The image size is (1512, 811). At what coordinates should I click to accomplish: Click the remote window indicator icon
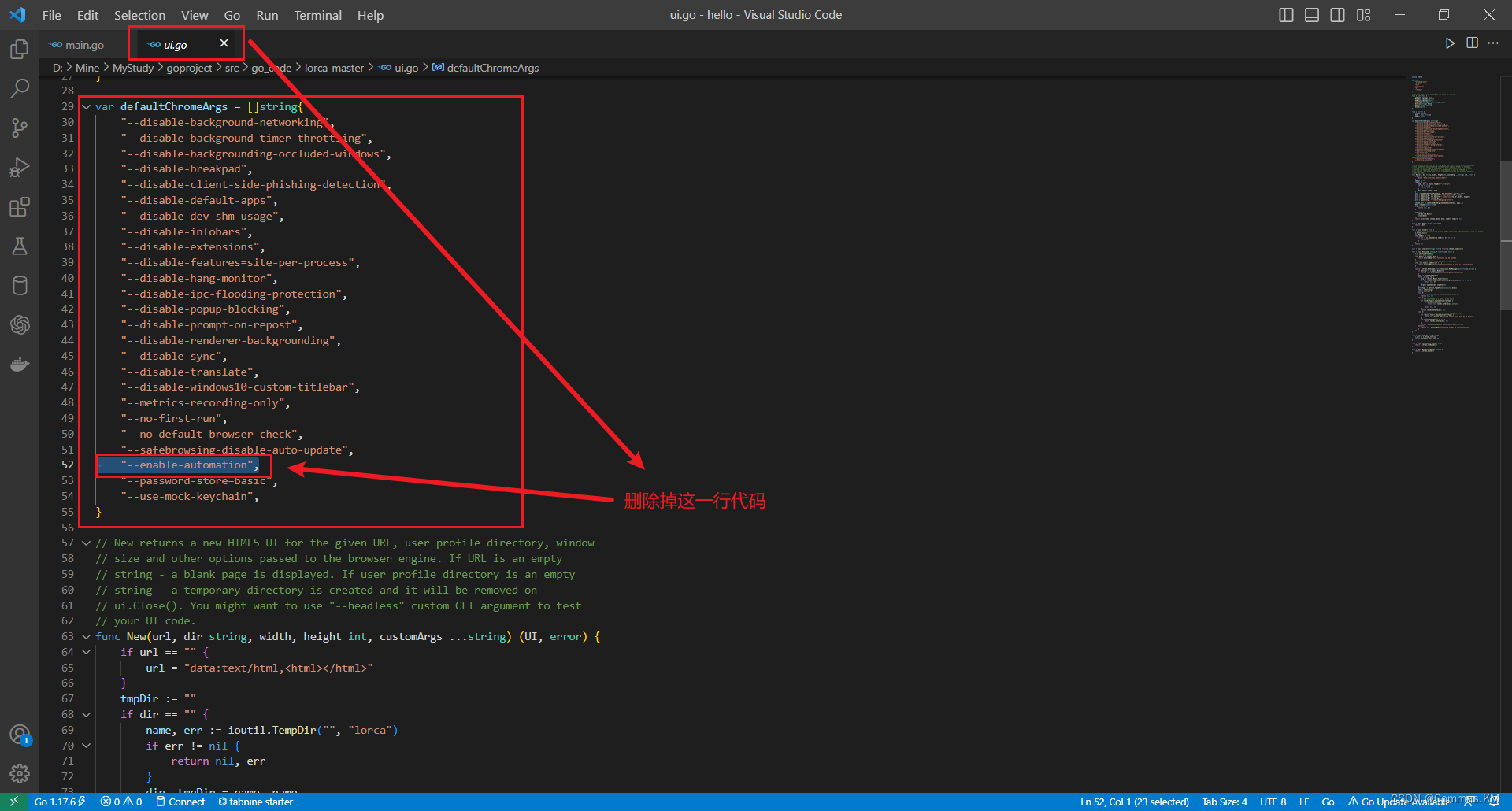13,802
